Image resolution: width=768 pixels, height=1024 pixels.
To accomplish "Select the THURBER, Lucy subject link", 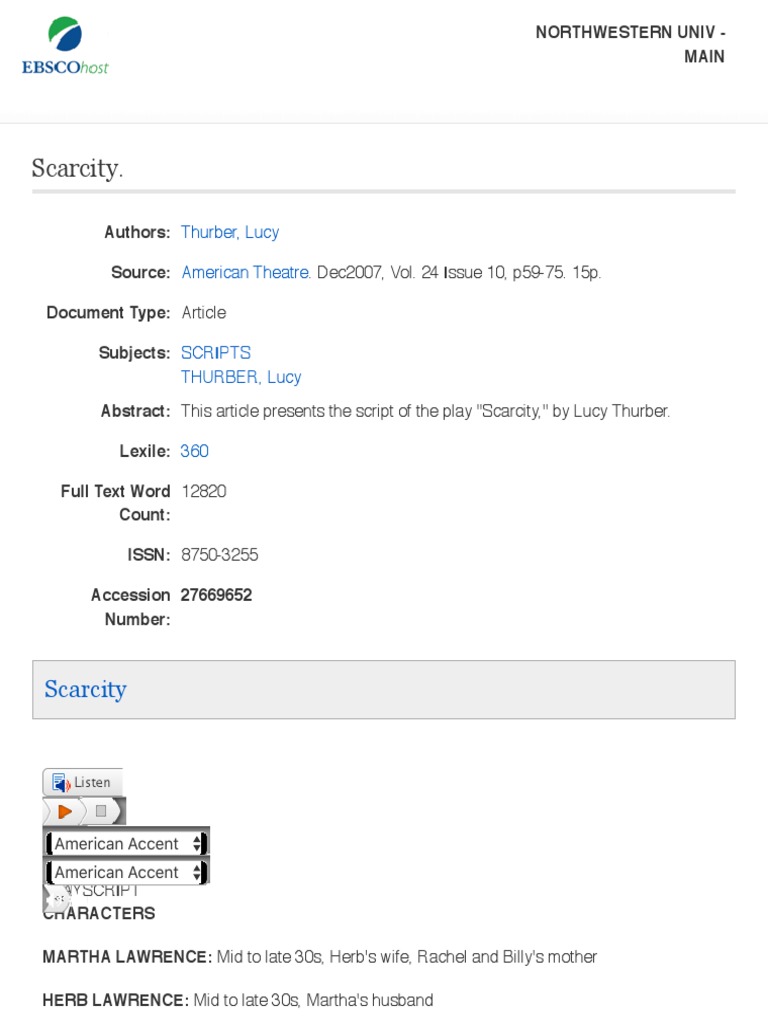I will [x=241, y=377].
